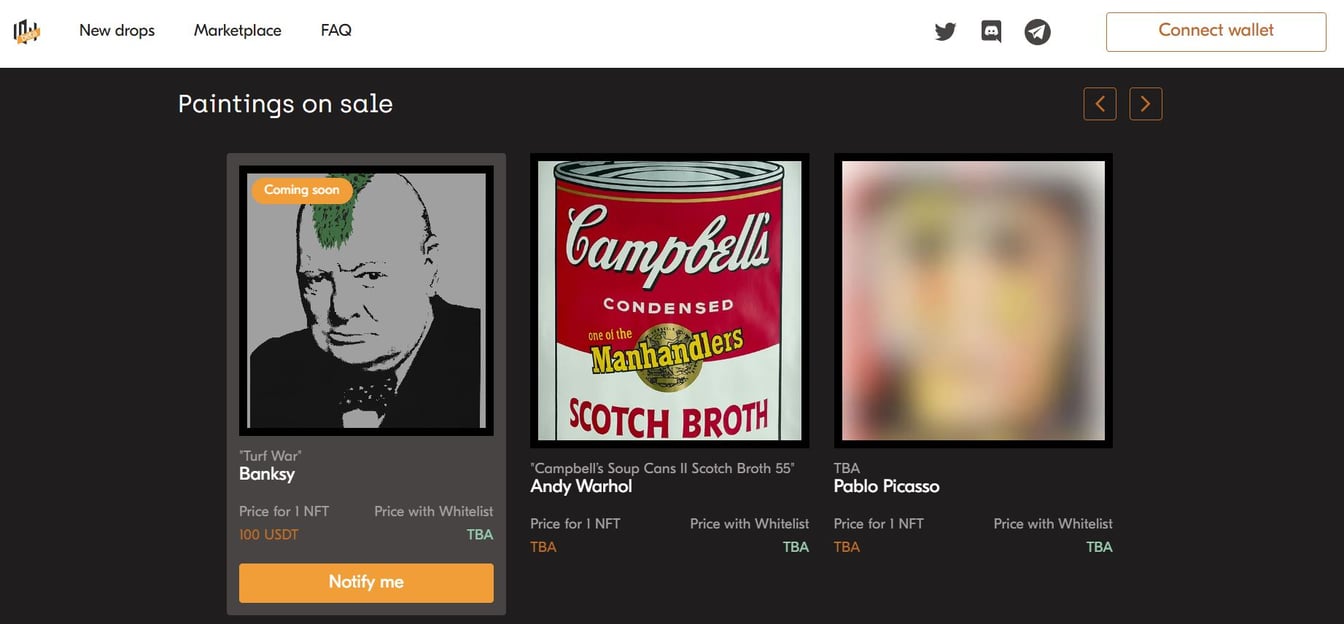This screenshot has height=624, width=1344.
Task: Select the Andy Warhol artist name
Action: coord(581,486)
